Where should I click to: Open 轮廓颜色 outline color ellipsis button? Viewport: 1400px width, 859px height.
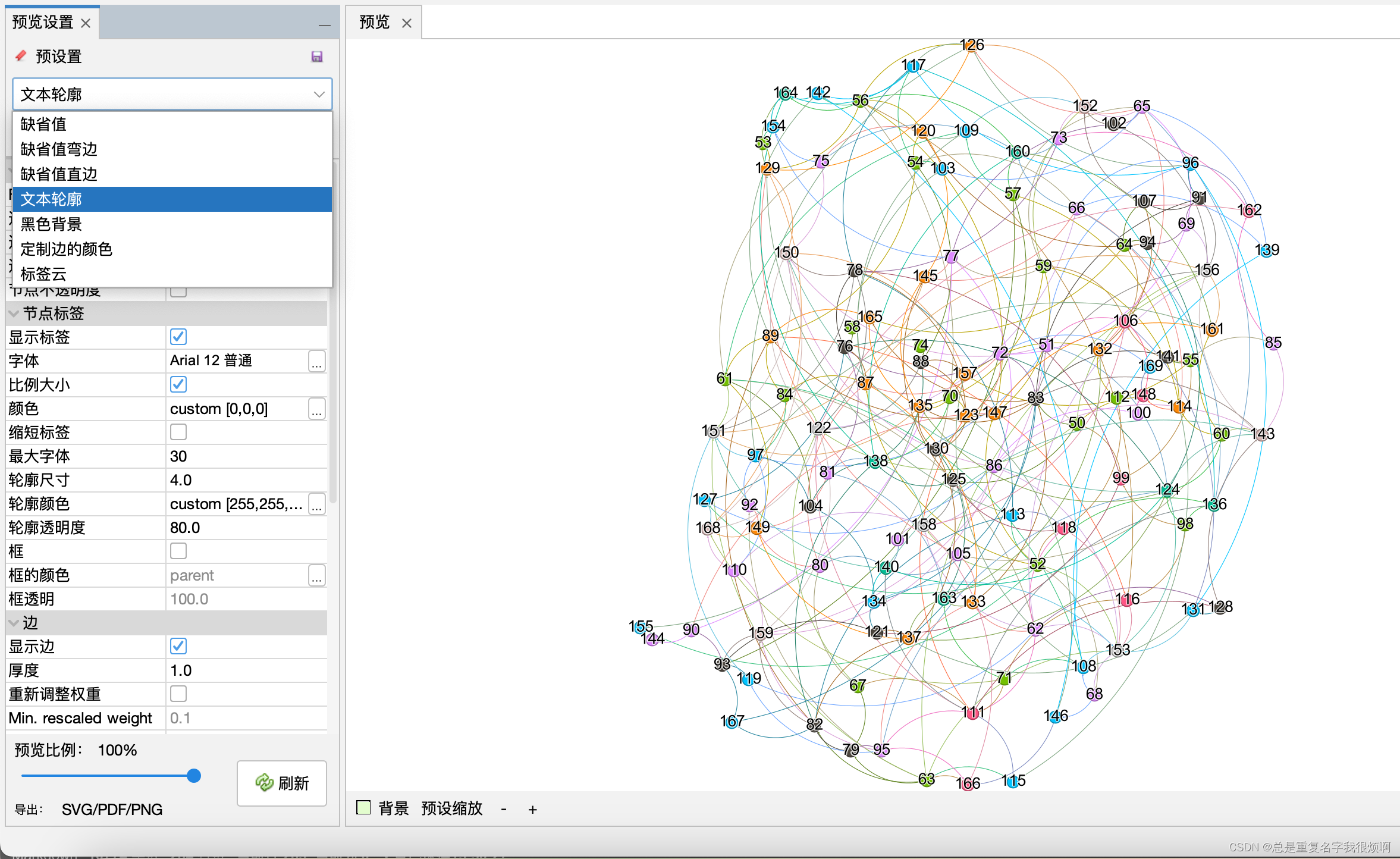[x=317, y=504]
